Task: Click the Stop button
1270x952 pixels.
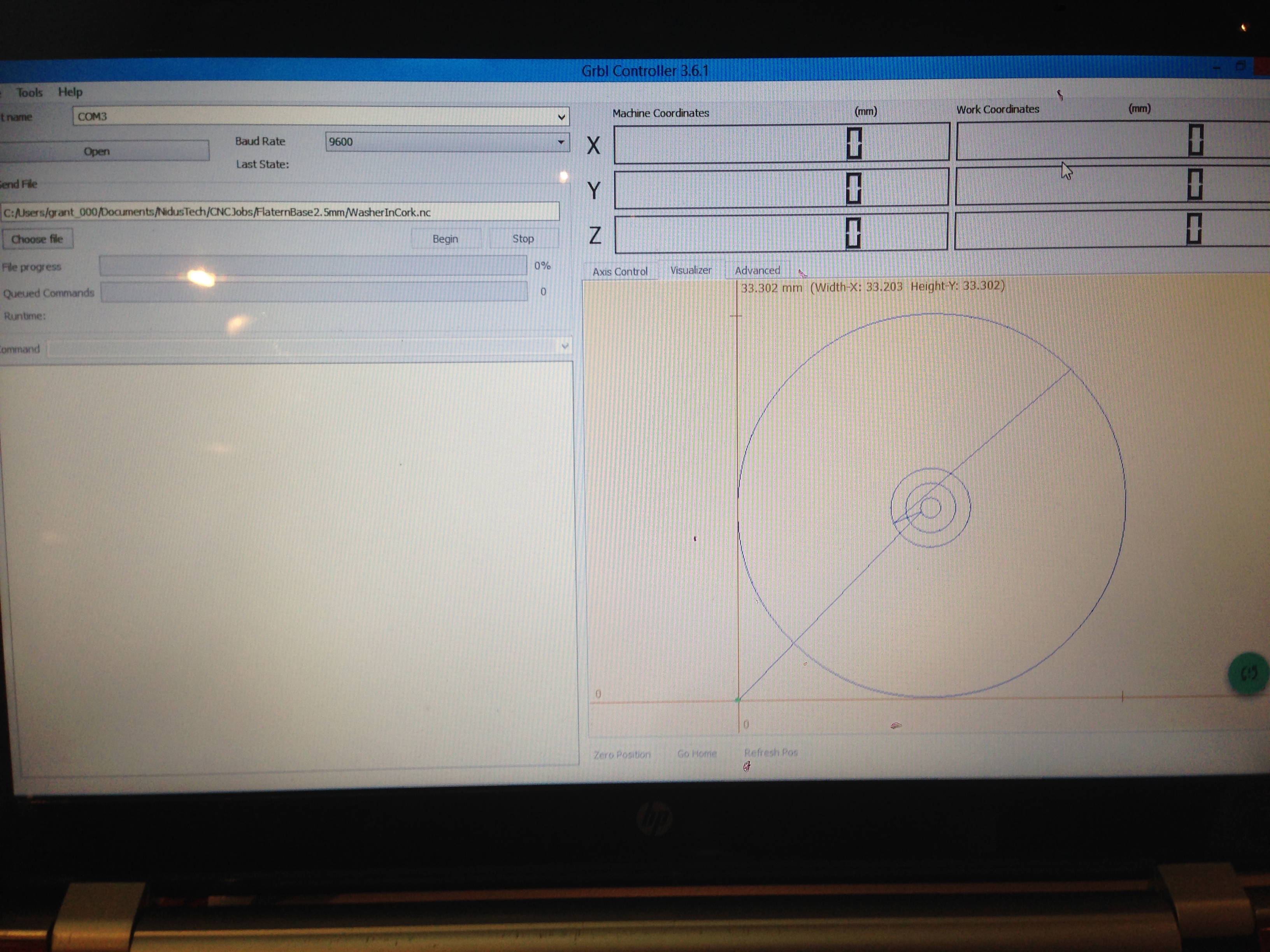Action: [x=523, y=238]
